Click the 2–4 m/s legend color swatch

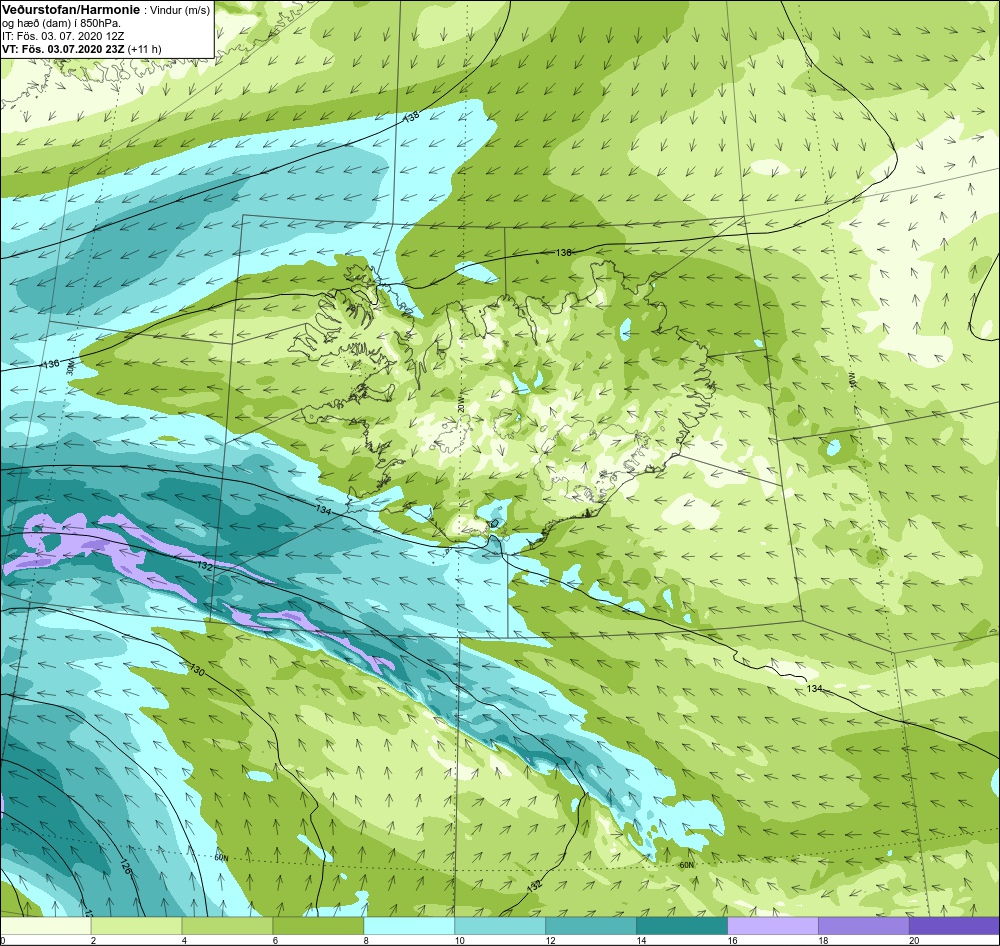(136, 926)
